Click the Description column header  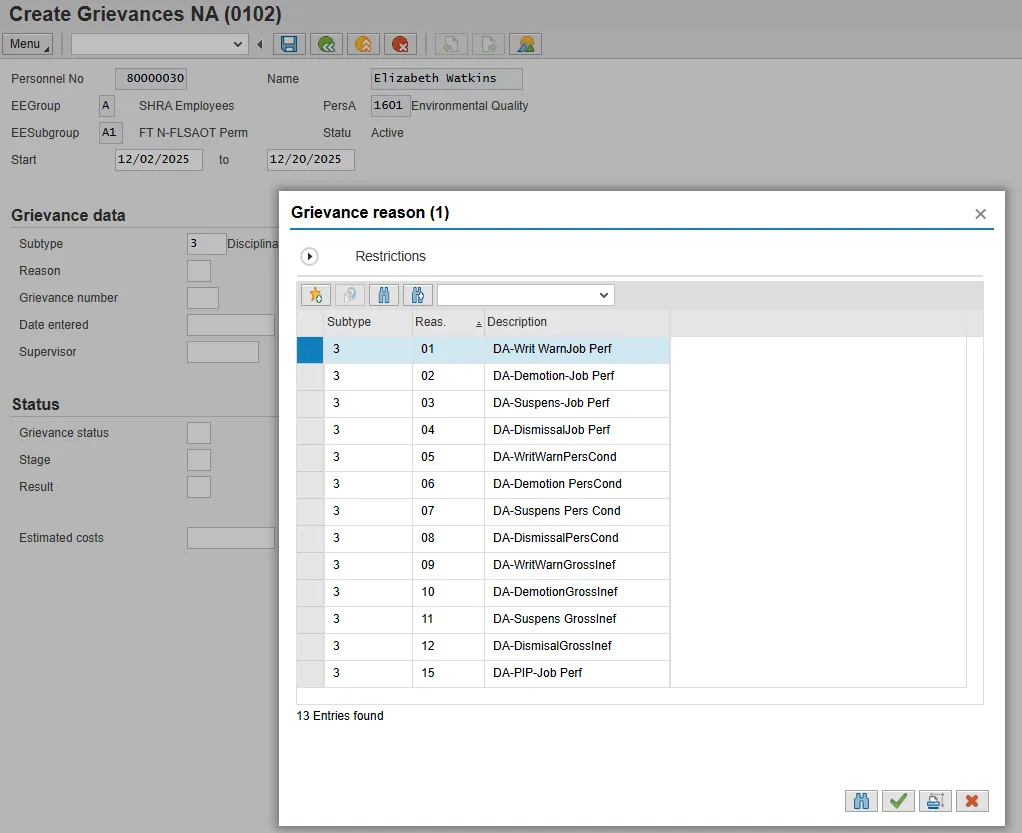click(x=517, y=322)
